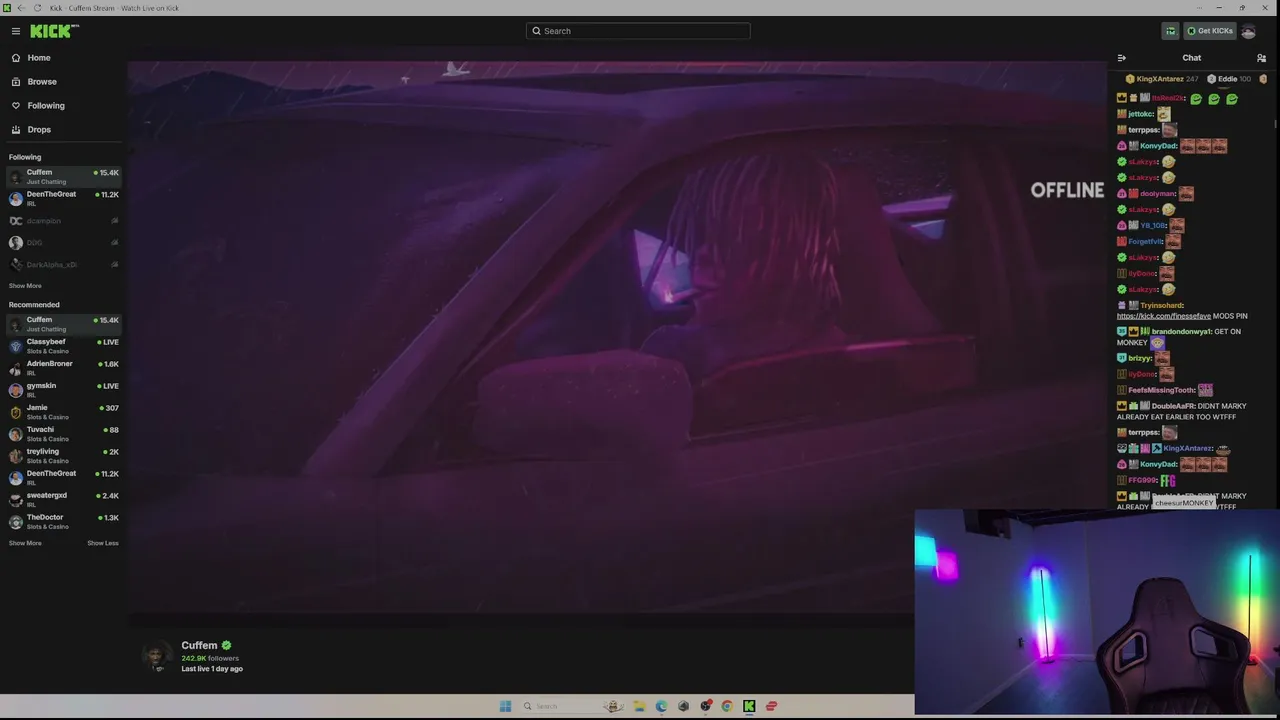Image resolution: width=1280 pixels, height=720 pixels.
Task: Go back with the browser arrow
Action: click(x=21, y=8)
